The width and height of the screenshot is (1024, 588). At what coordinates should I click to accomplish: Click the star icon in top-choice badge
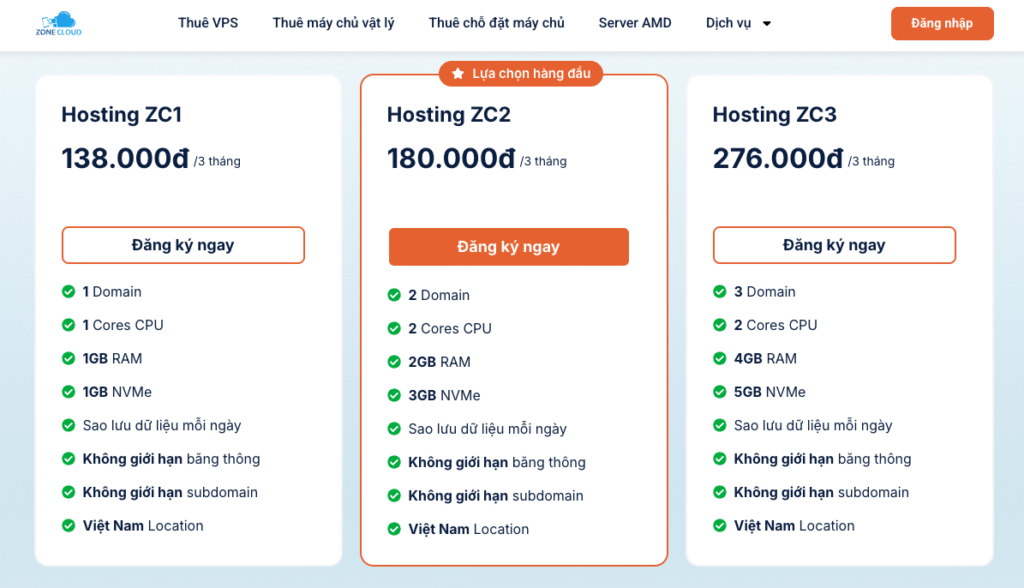pos(457,74)
